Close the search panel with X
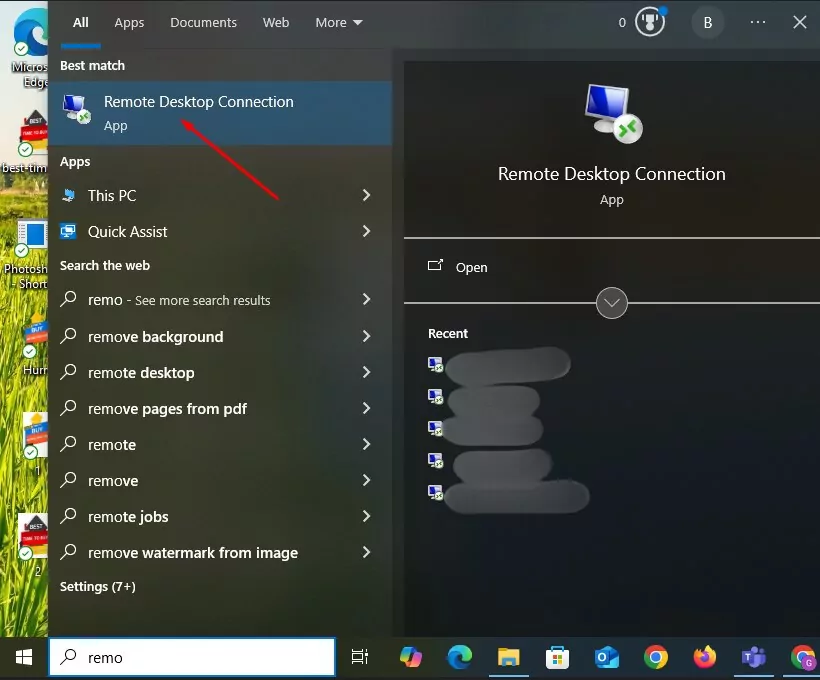 pos(800,22)
